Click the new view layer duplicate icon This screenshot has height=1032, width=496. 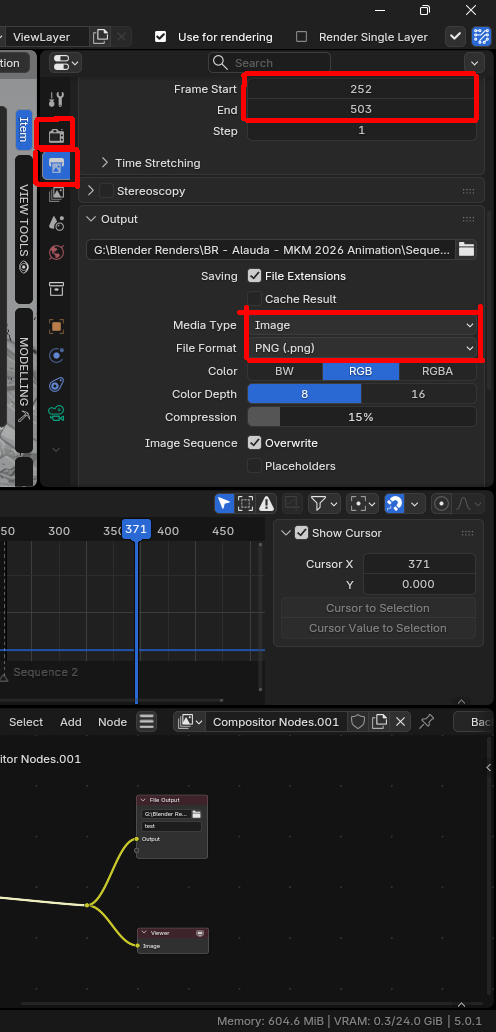pyautogui.click(x=101, y=37)
